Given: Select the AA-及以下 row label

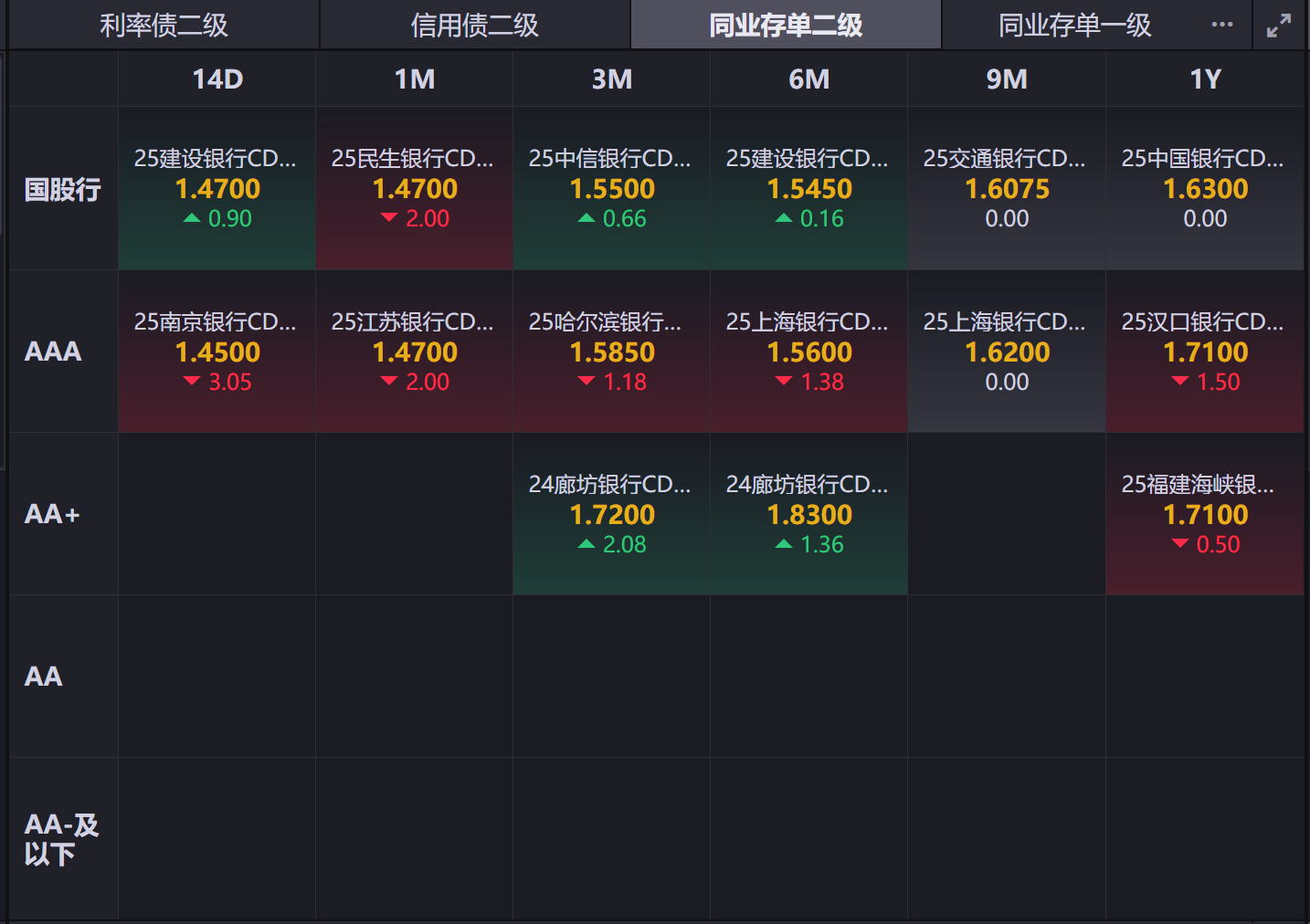Looking at the screenshot, I should pos(61,839).
